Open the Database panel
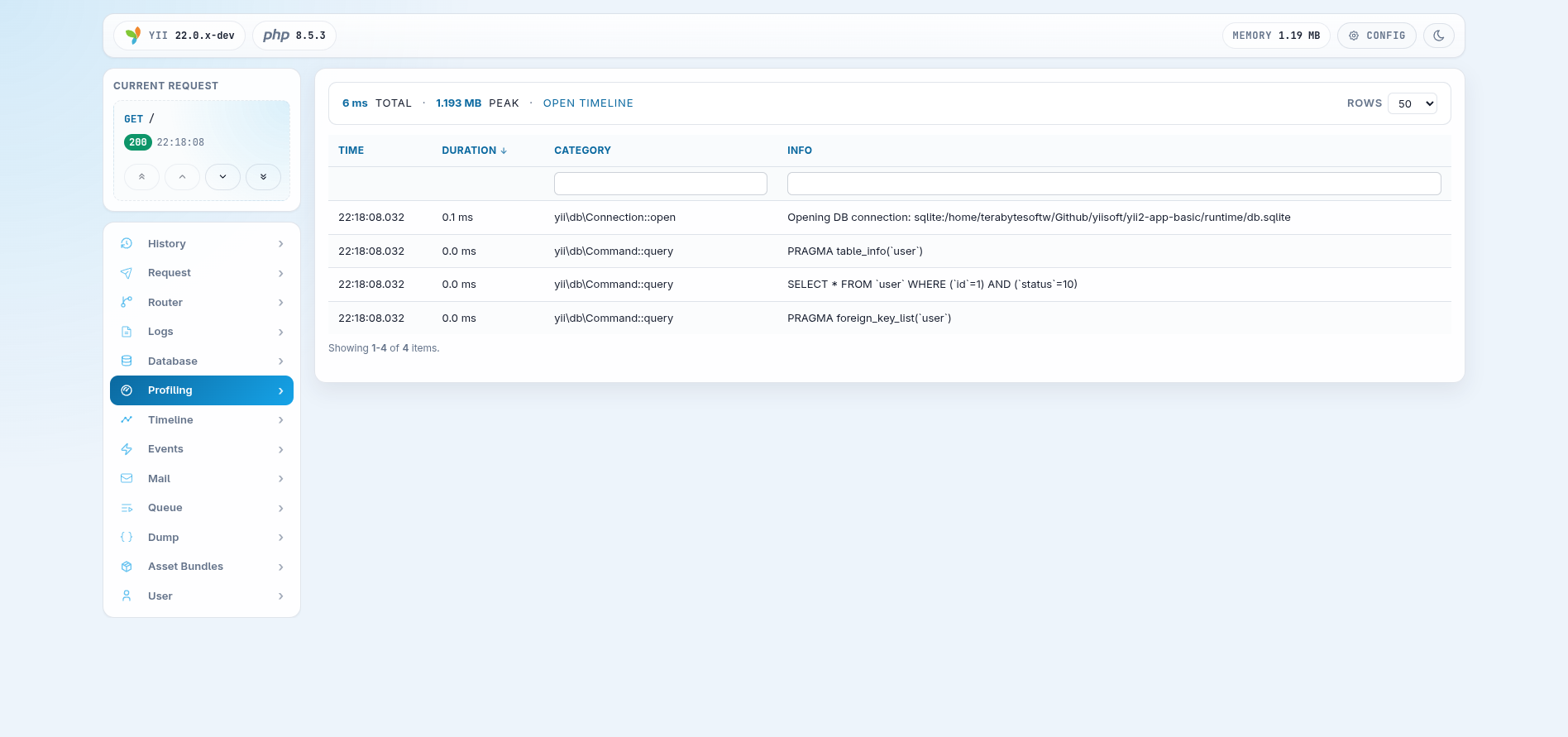The image size is (1568, 737). pos(202,361)
